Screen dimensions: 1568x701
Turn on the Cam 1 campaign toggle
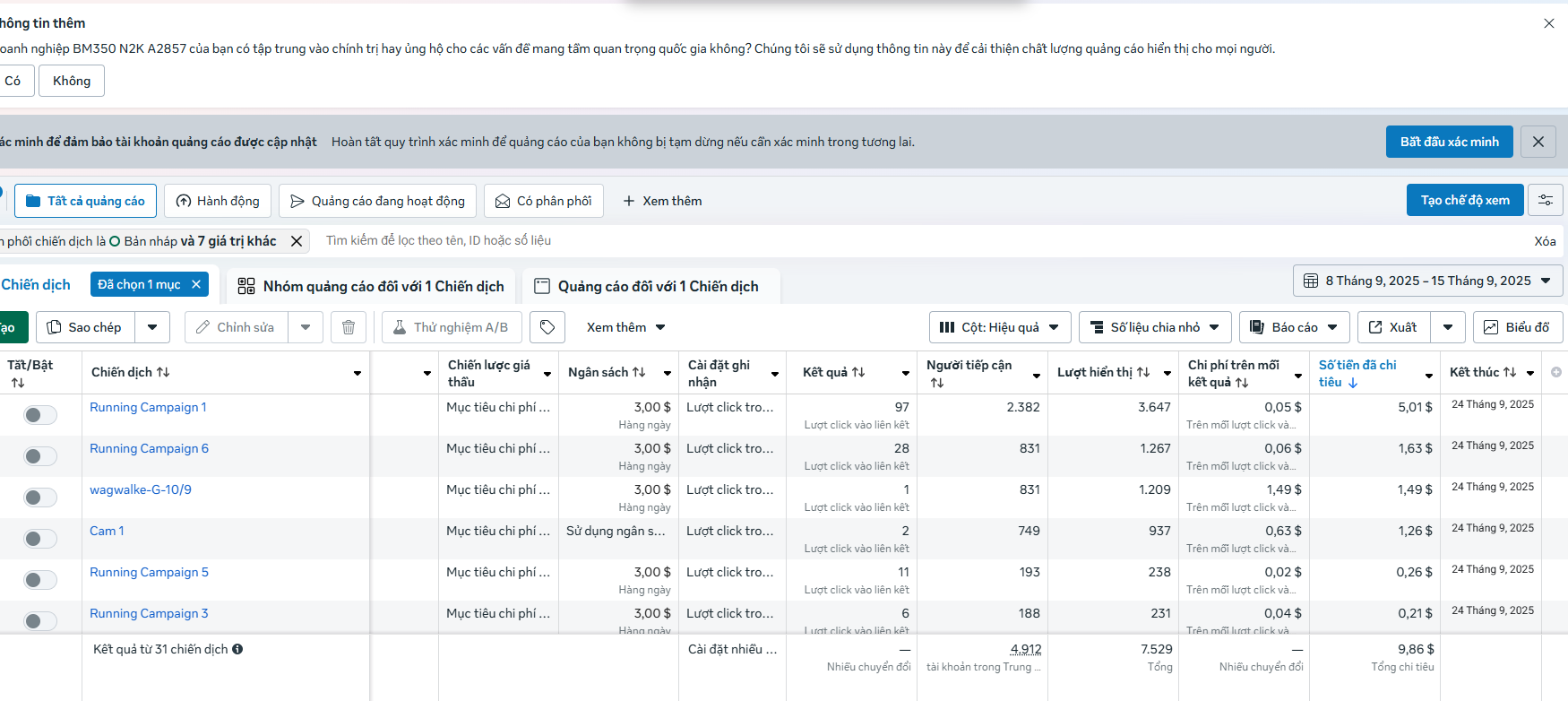40,539
